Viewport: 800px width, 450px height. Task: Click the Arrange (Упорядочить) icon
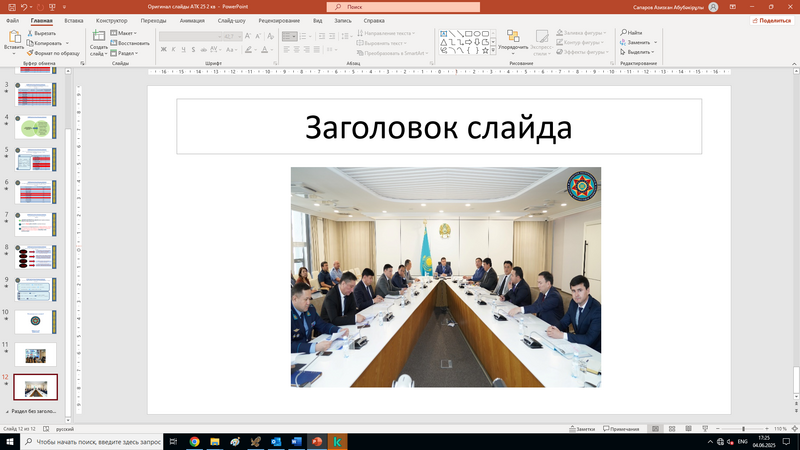tap(512, 36)
